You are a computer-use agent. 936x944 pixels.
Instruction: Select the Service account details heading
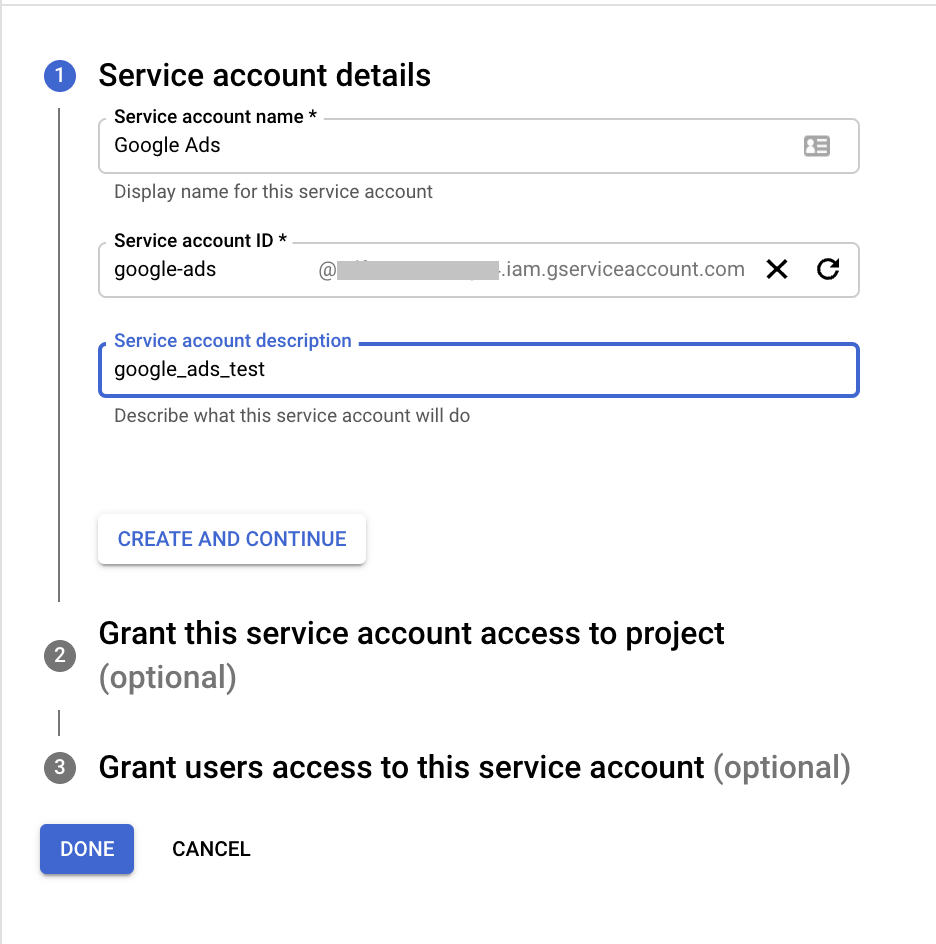click(x=265, y=75)
